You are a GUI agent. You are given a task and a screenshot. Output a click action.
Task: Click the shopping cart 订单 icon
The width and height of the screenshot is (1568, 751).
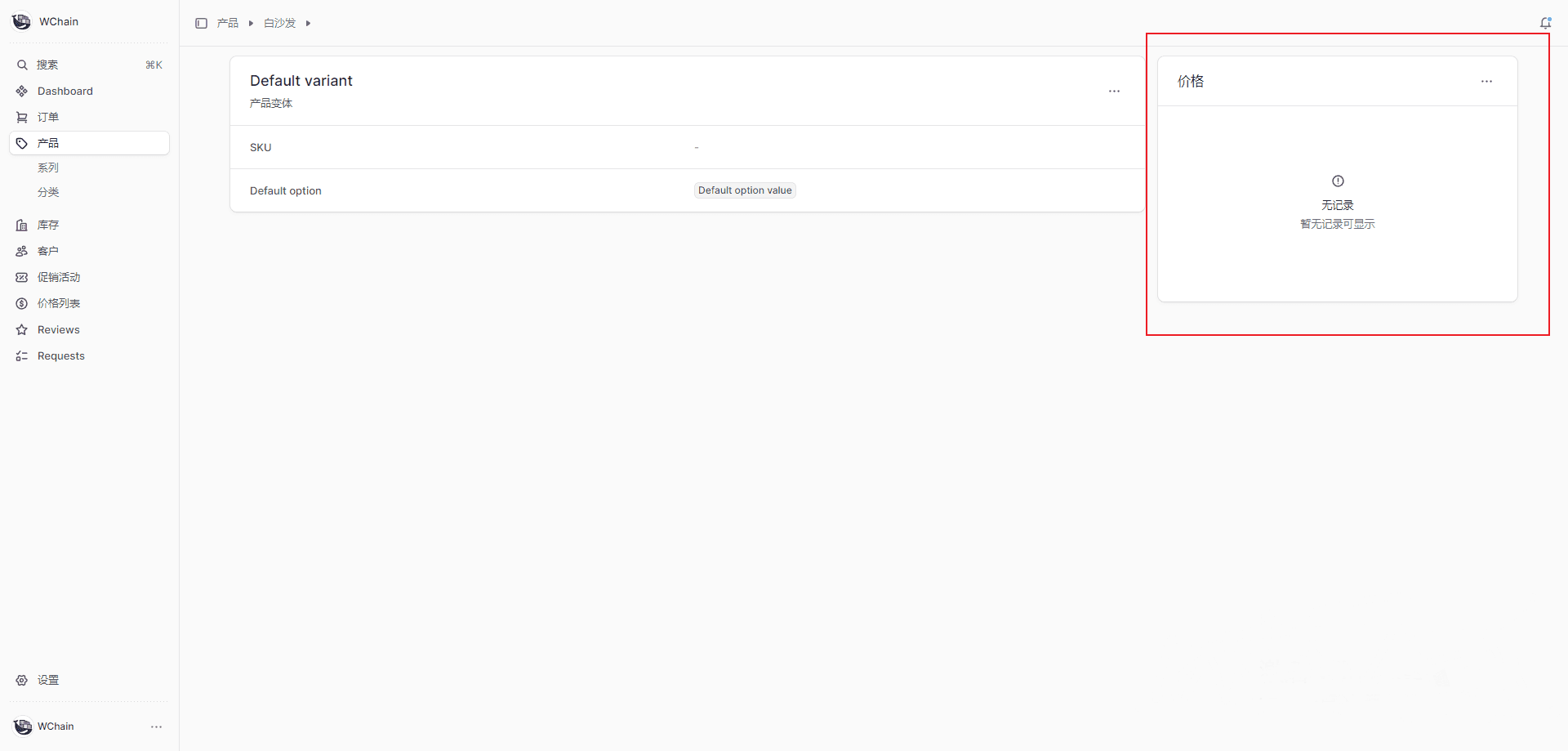coord(22,117)
